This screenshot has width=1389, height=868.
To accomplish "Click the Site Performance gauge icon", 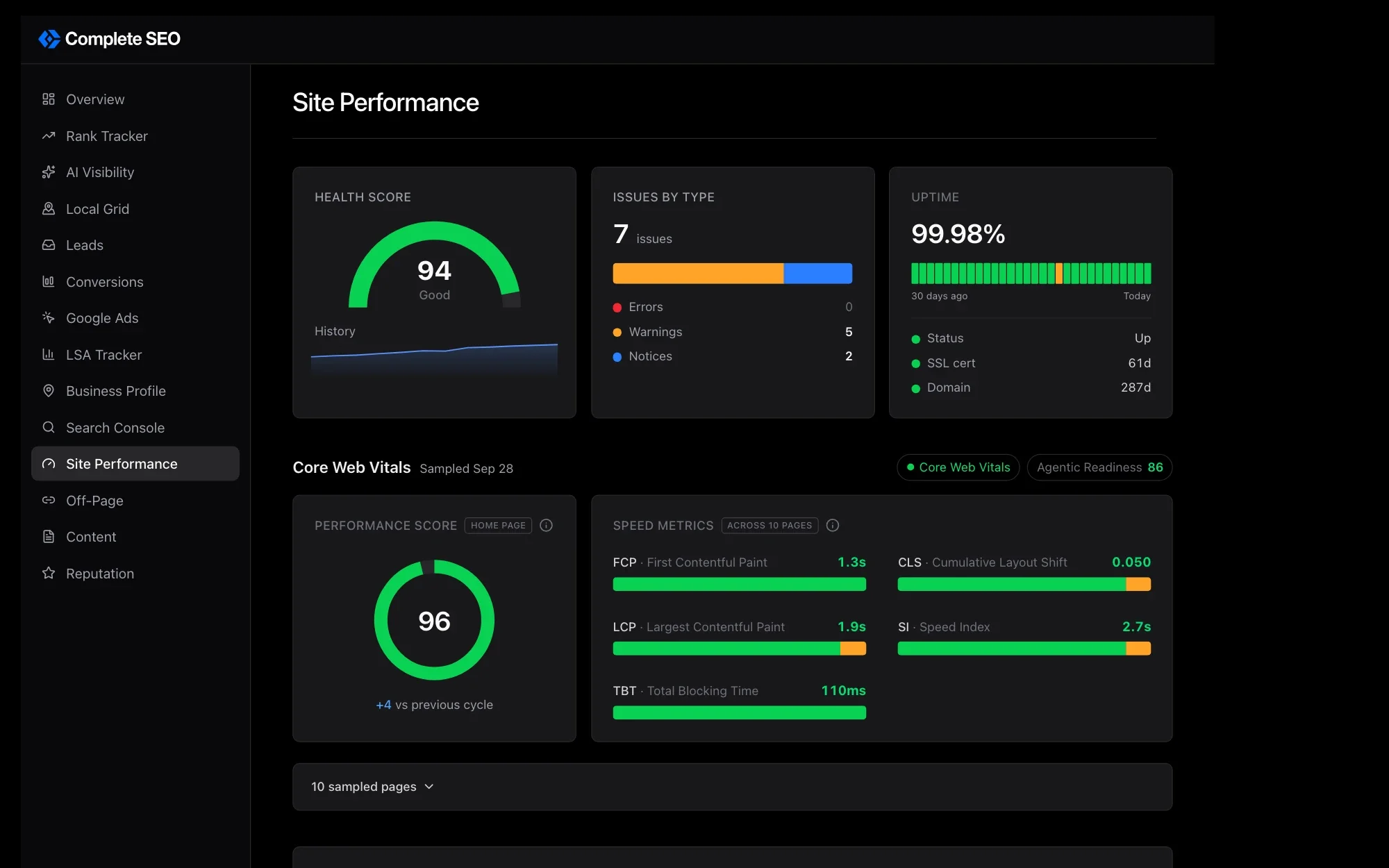I will coord(49,464).
